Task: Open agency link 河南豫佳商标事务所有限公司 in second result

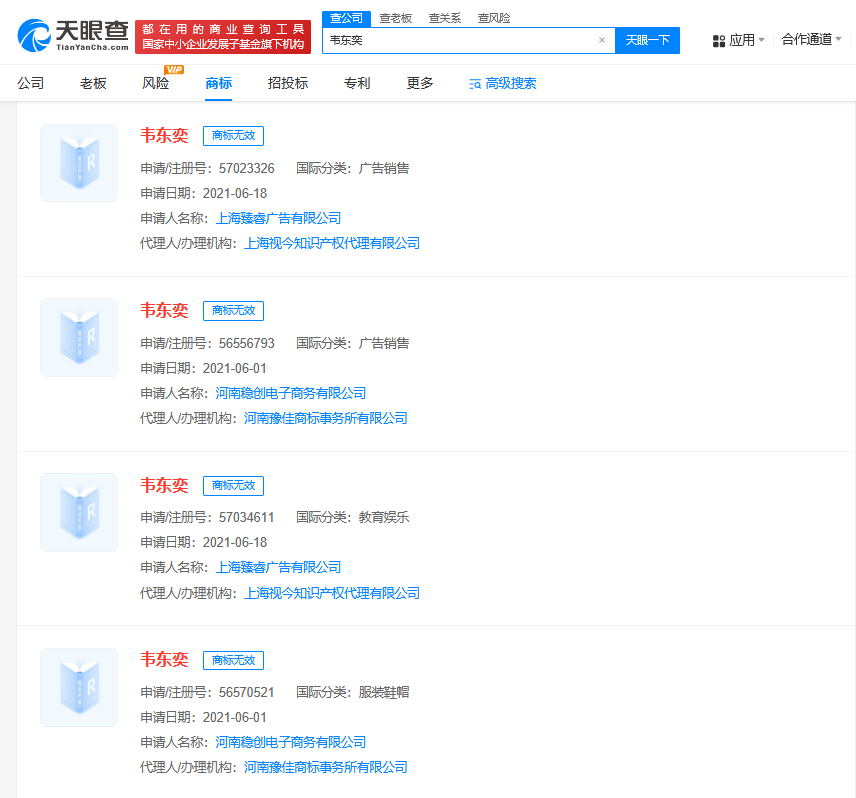Action: point(326,418)
